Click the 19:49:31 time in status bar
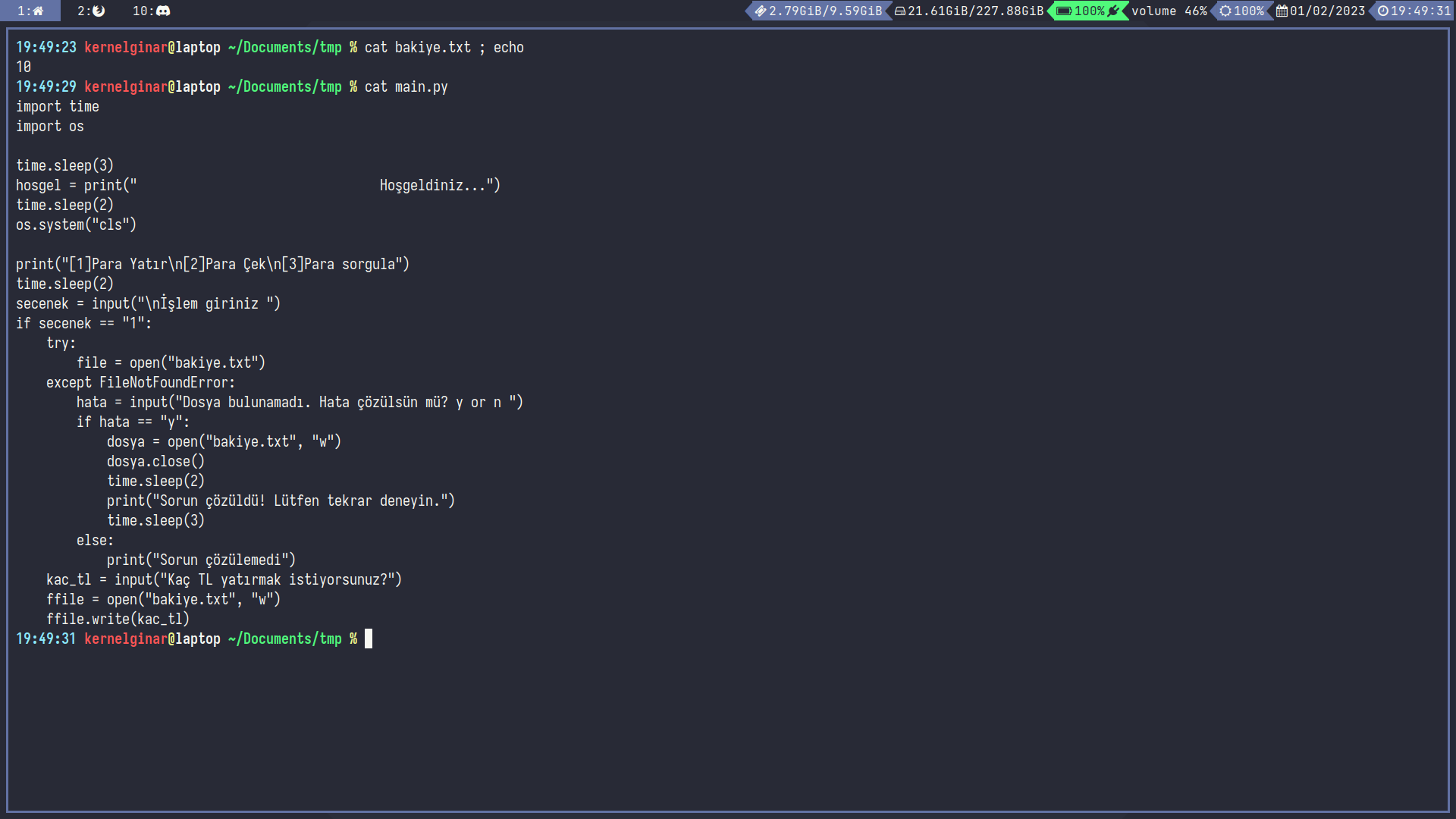This screenshot has width=1456, height=819. pos(1420,11)
